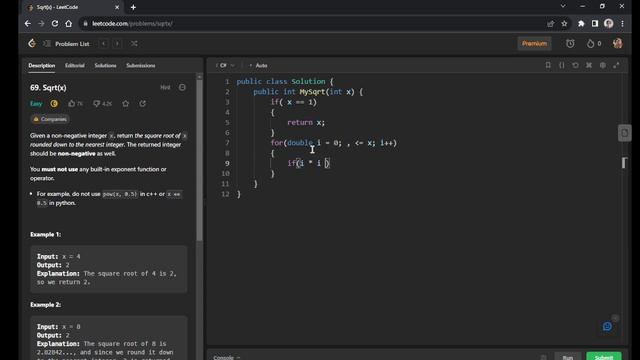Expand the Console panel

click(227, 358)
